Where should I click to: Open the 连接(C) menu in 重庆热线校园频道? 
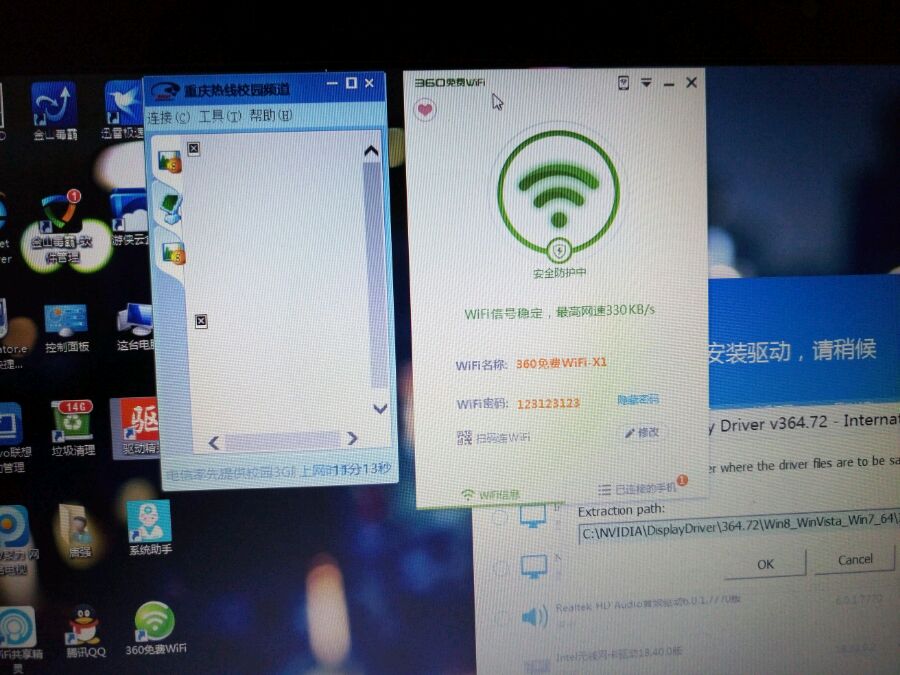[168, 118]
